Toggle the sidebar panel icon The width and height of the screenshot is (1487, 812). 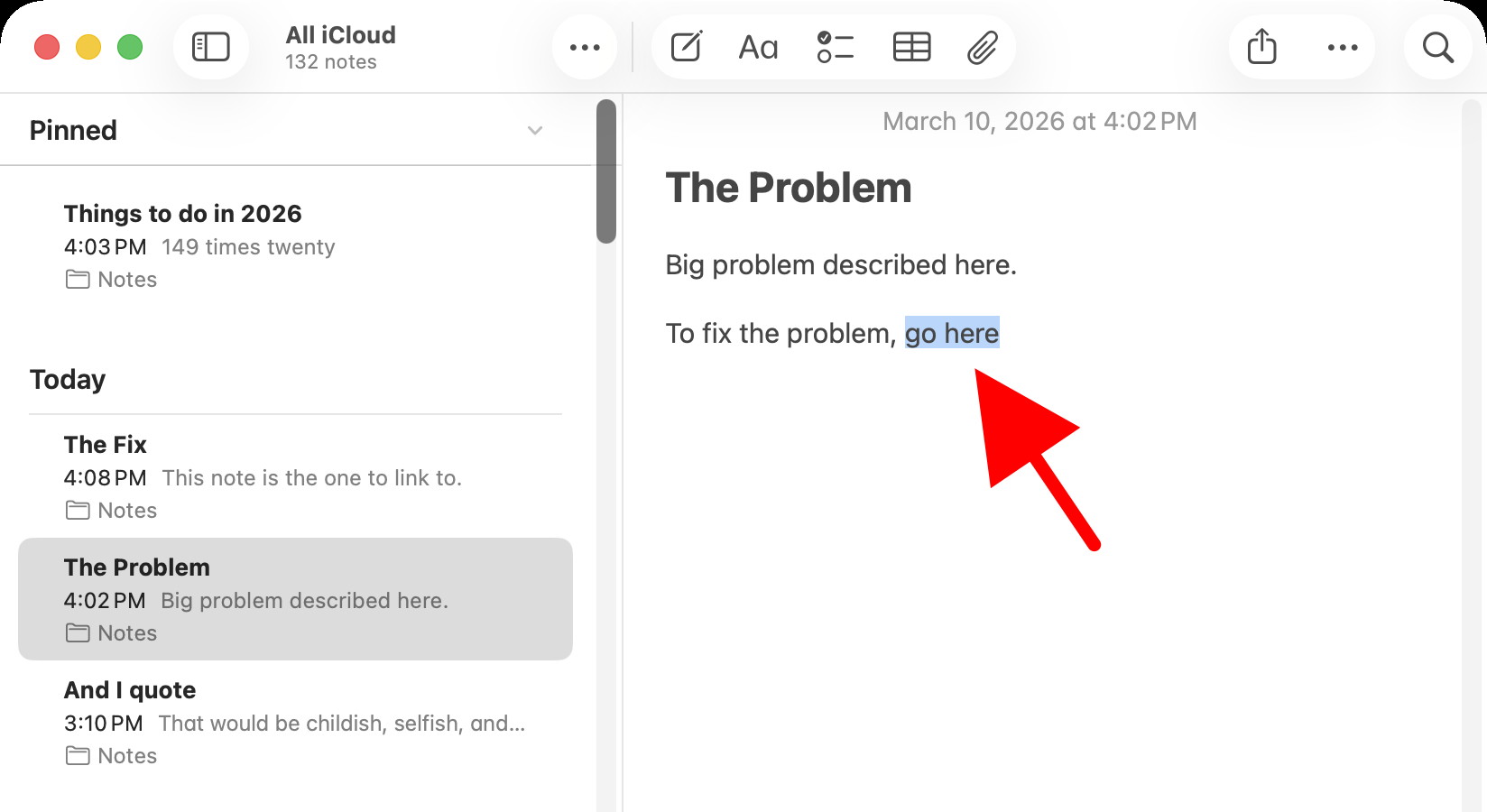211,47
